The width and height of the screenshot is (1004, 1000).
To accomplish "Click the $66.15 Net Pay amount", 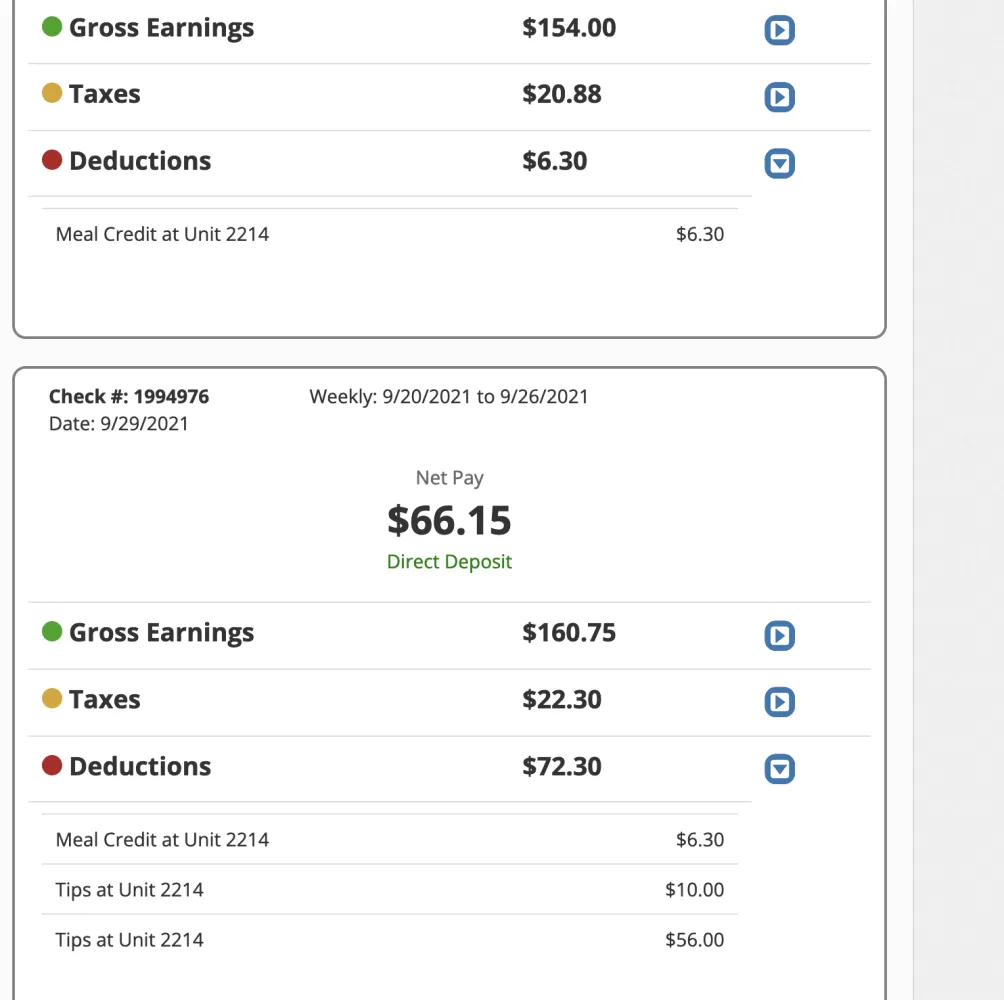I will 449,520.
